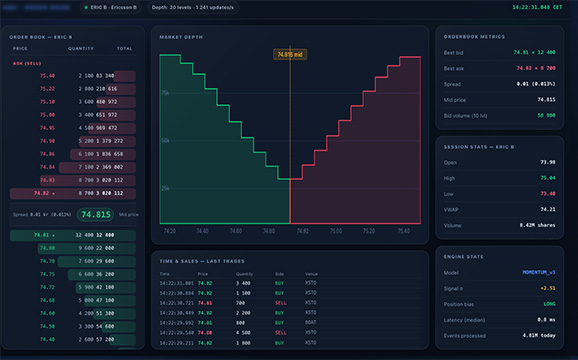Screen dimensions: 578x360
Task: Select the 74.75 bid price row
Action: point(73,275)
